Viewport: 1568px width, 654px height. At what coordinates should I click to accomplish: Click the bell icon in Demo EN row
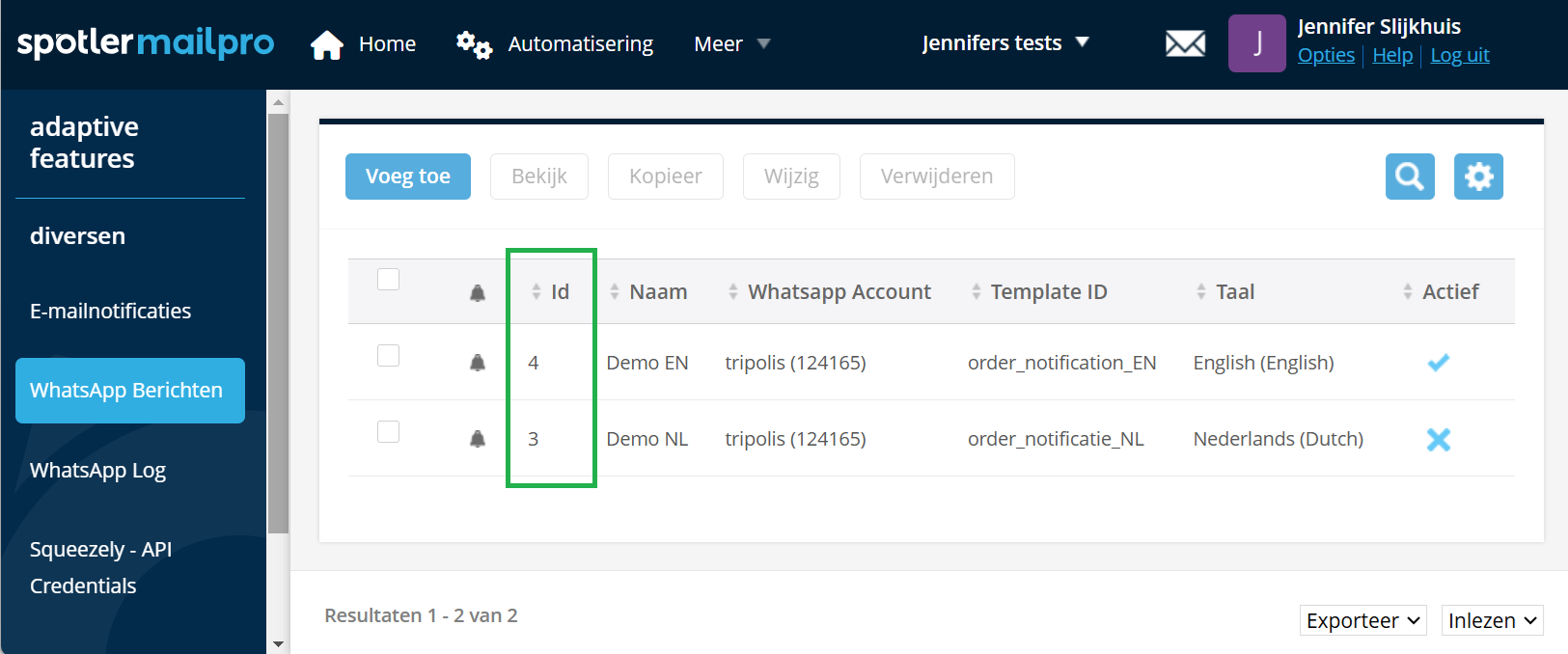tap(478, 363)
